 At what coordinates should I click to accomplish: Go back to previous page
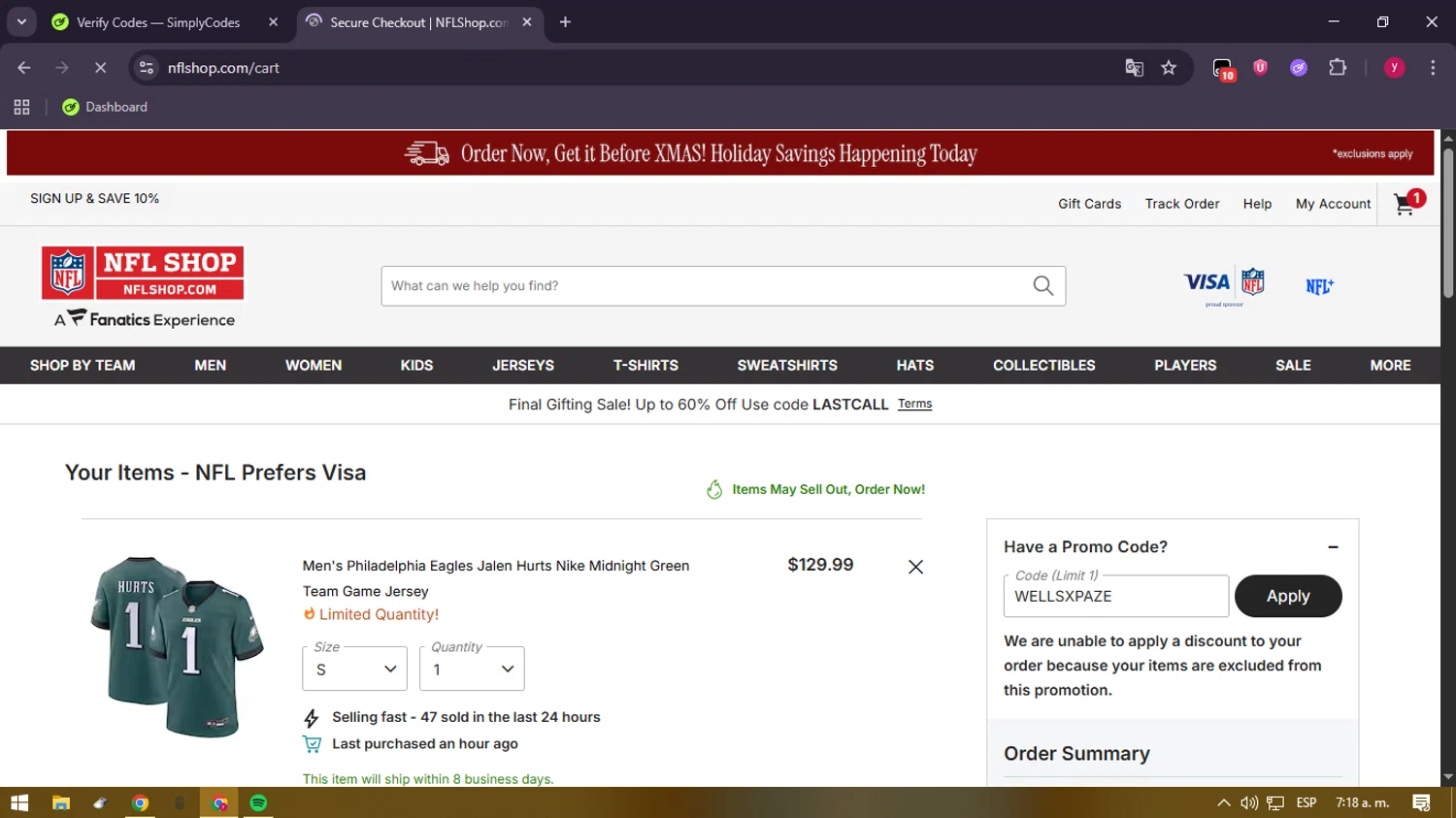(x=24, y=68)
